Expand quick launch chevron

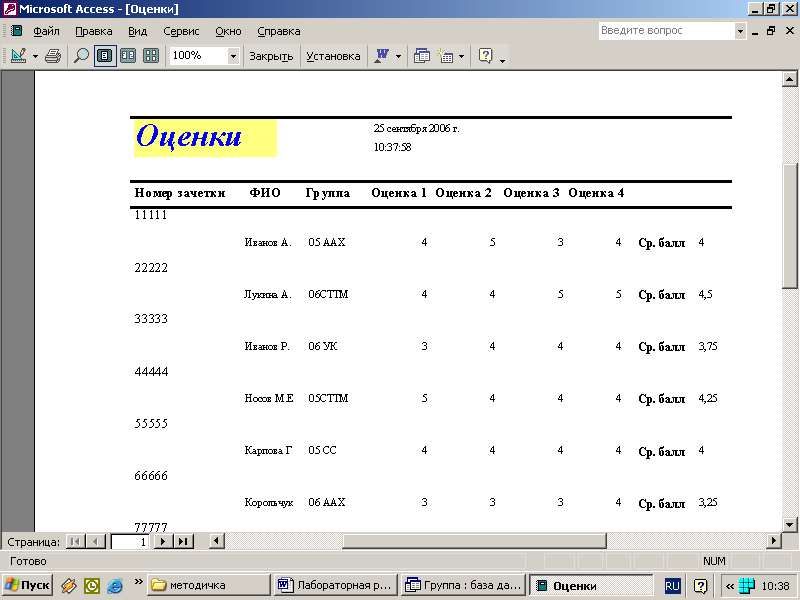click(138, 581)
